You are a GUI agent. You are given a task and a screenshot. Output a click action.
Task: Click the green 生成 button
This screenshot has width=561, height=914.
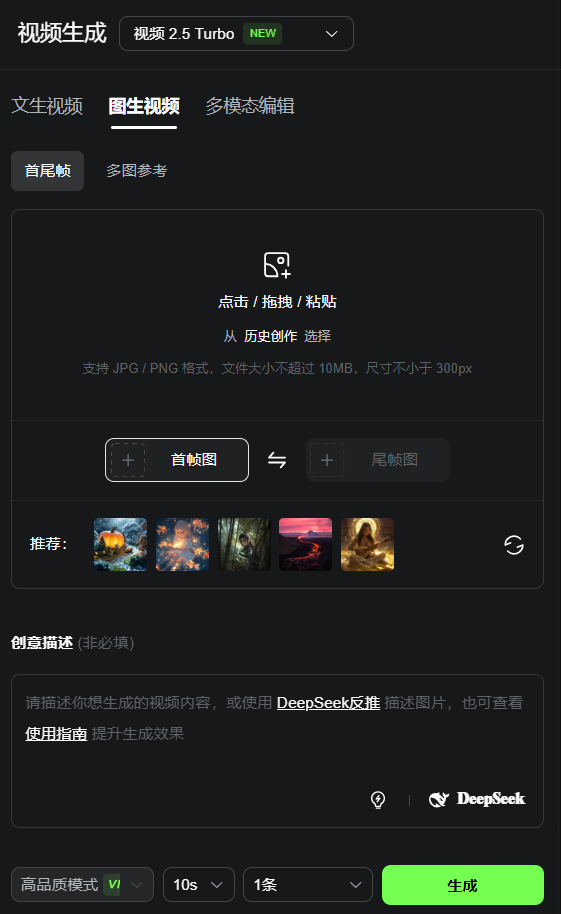463,885
